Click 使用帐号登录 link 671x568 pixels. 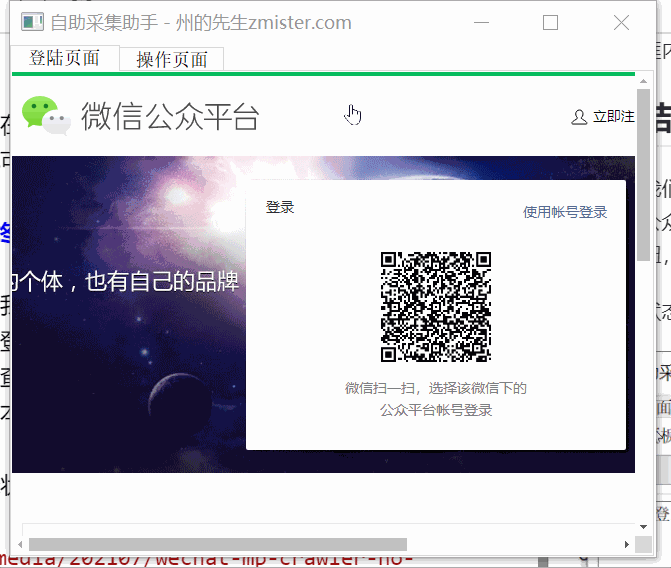point(565,212)
